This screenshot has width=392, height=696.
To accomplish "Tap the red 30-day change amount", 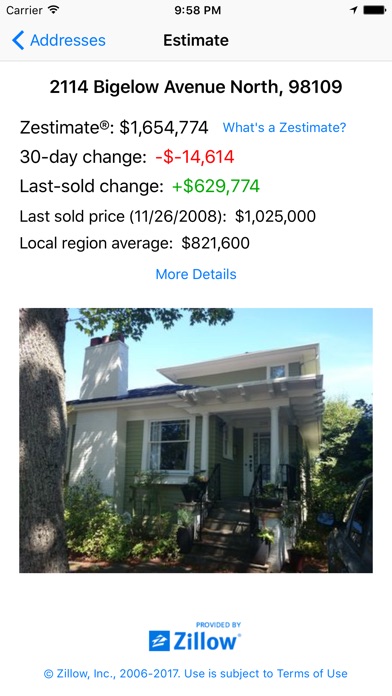I will click(x=195, y=157).
